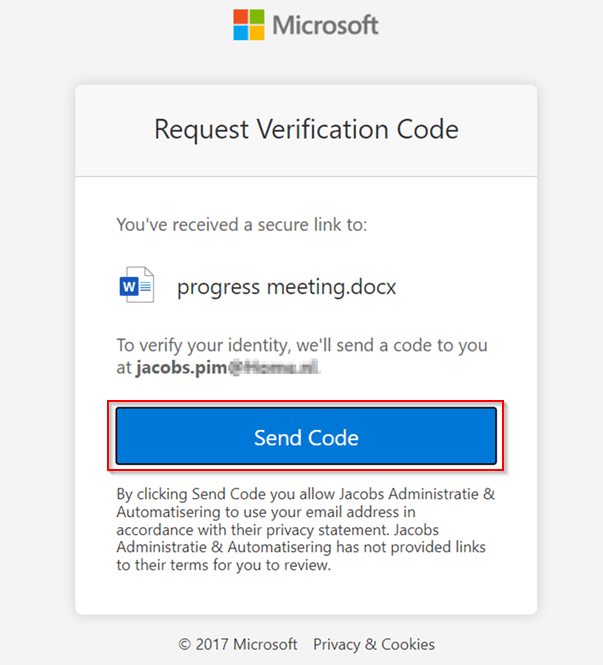Click the blue square of the Microsoft logo
Image resolution: width=603 pixels, height=665 pixels.
coord(241,33)
